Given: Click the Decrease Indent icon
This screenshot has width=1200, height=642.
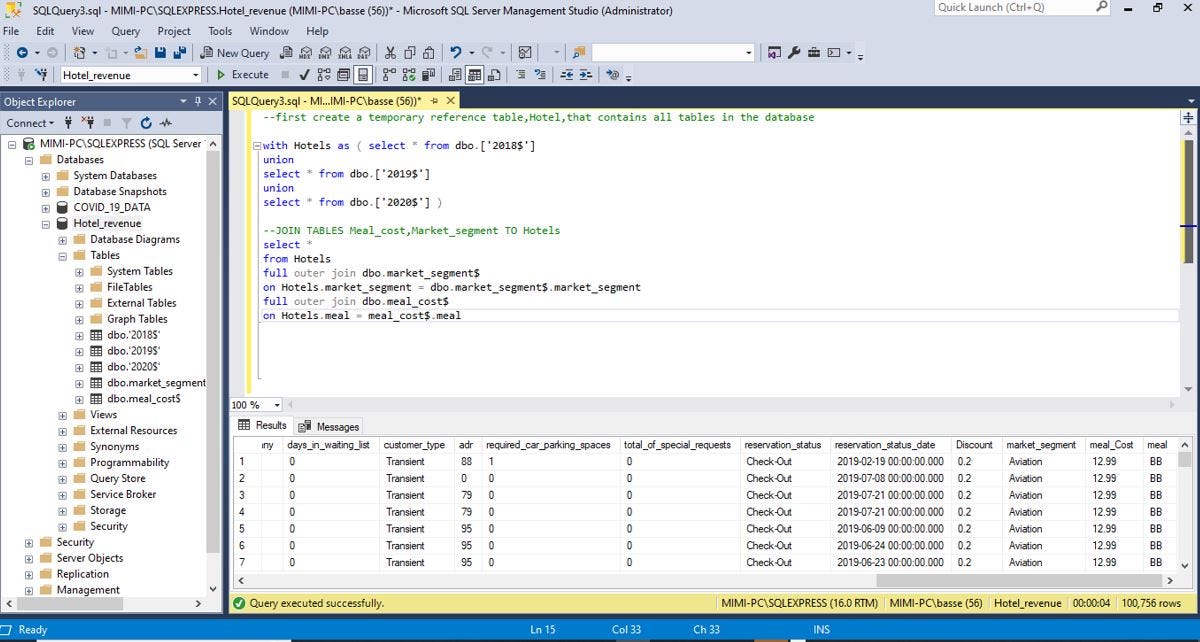Looking at the screenshot, I should point(566,74).
